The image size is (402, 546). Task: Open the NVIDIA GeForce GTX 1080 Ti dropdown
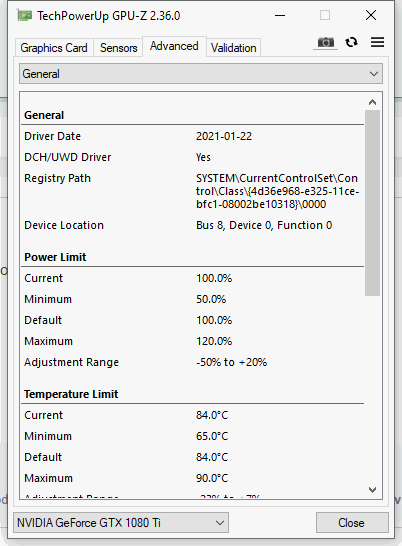click(121, 522)
